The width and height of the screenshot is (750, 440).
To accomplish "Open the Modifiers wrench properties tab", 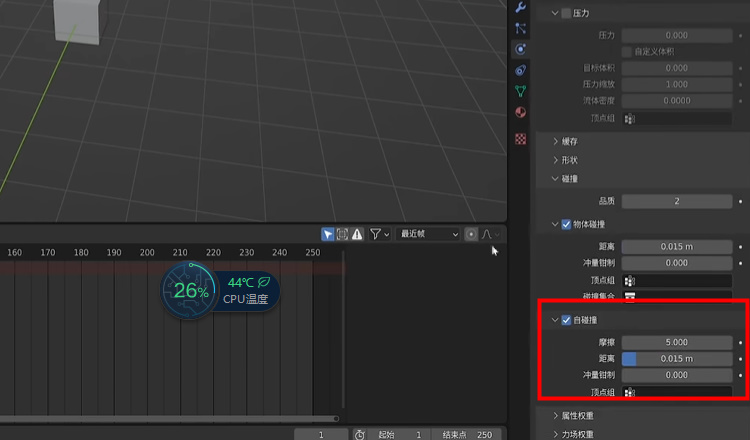I will [x=520, y=7].
